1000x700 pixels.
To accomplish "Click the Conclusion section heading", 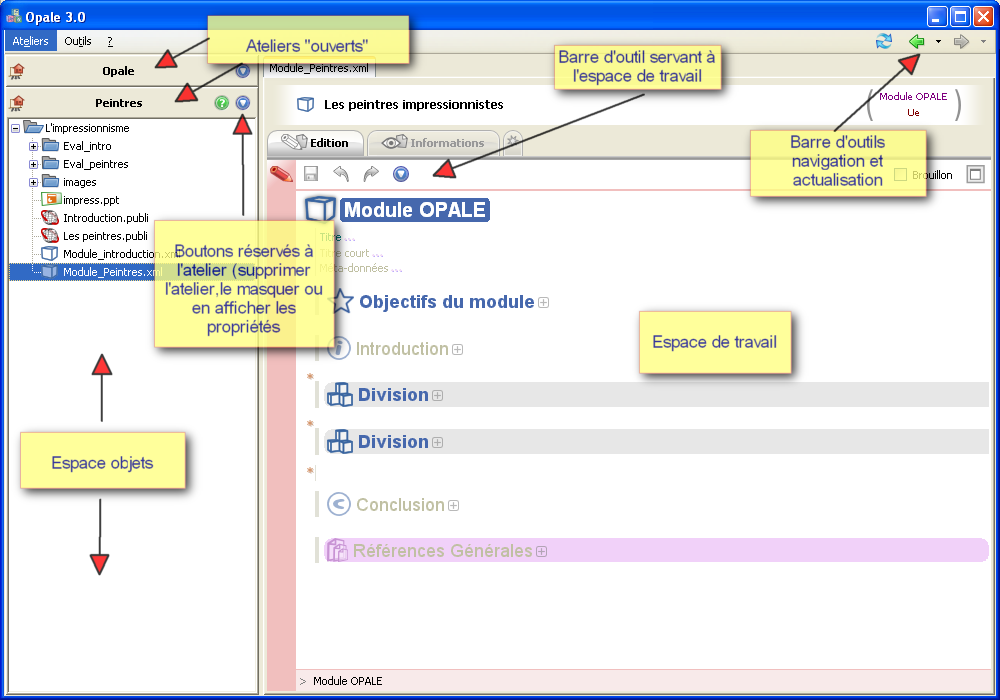I will (399, 505).
